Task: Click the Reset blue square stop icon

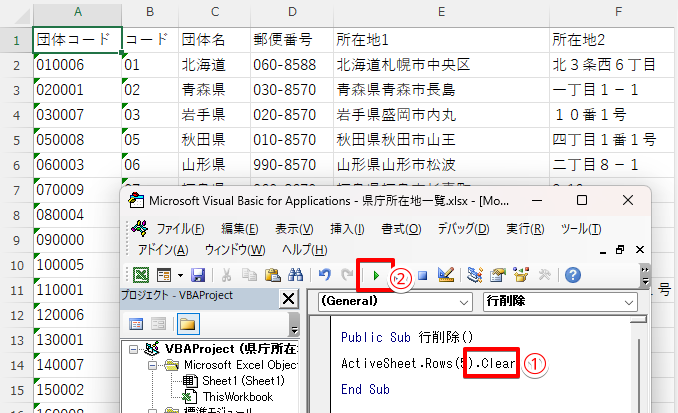Action: tap(422, 275)
